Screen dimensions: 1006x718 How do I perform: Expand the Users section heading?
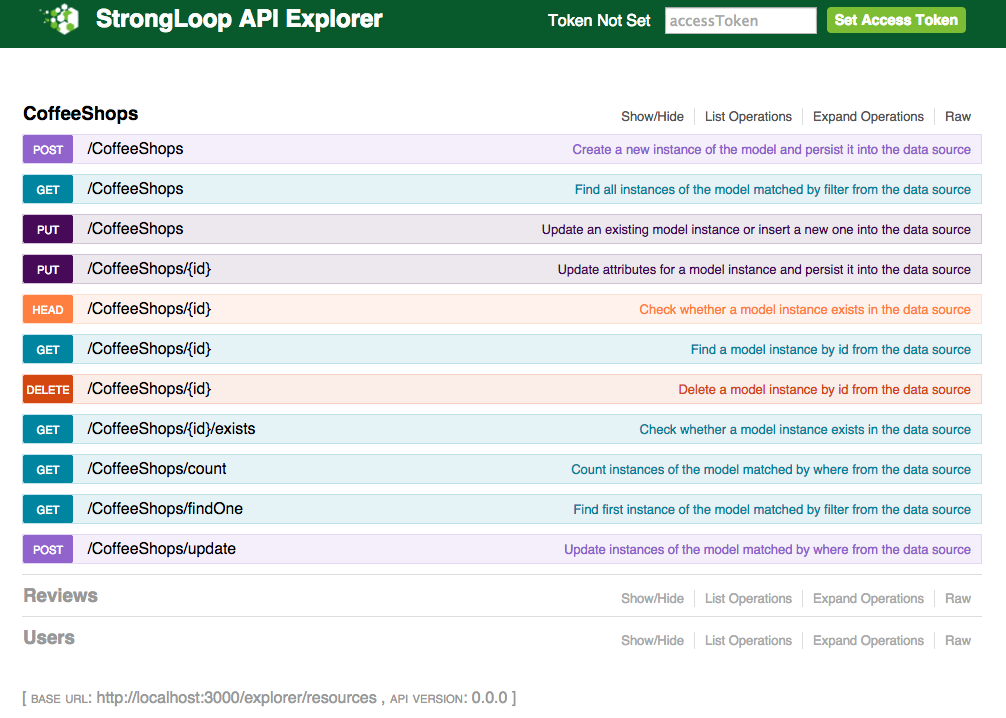49,638
